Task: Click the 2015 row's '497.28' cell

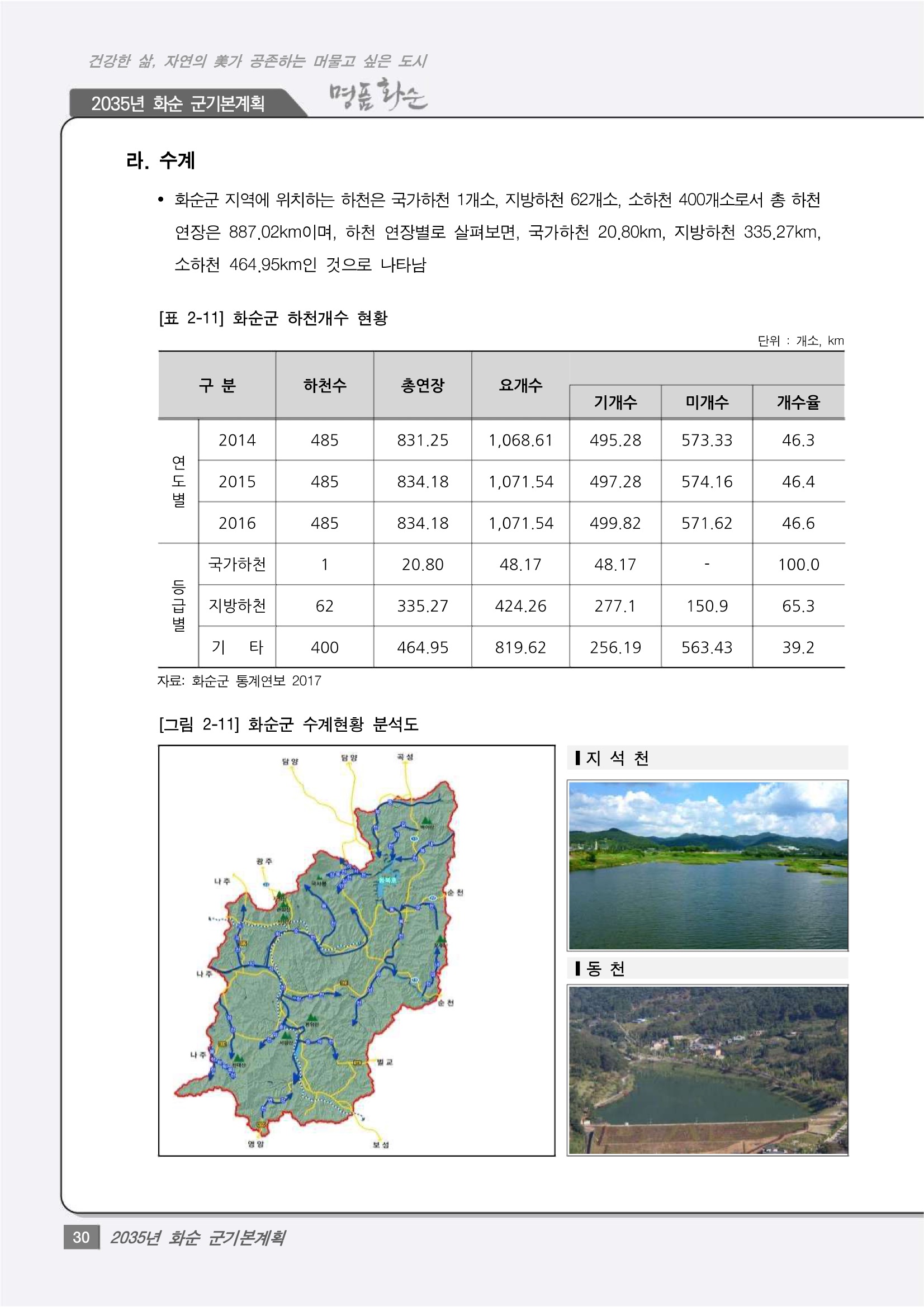Action: pos(615,481)
